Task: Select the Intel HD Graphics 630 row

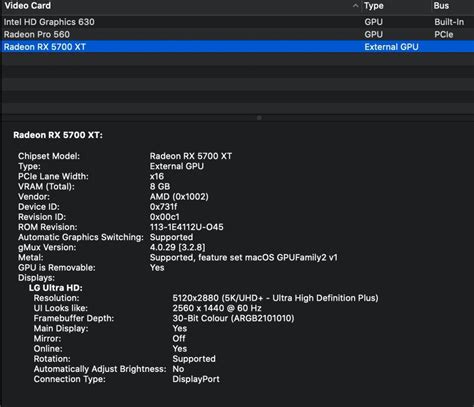Action: coord(237,22)
